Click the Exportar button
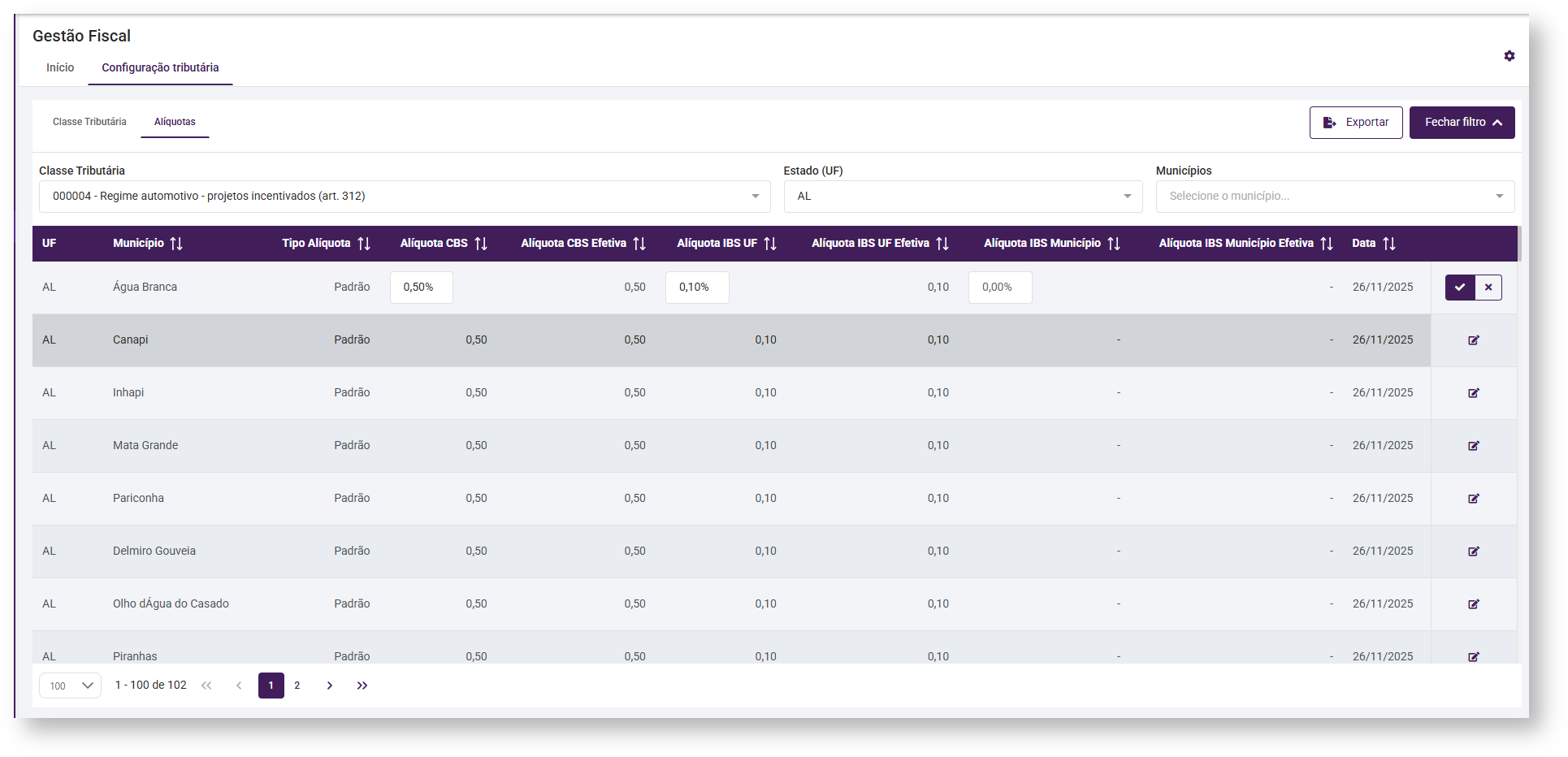1568x757 pixels. pyautogui.click(x=1355, y=123)
